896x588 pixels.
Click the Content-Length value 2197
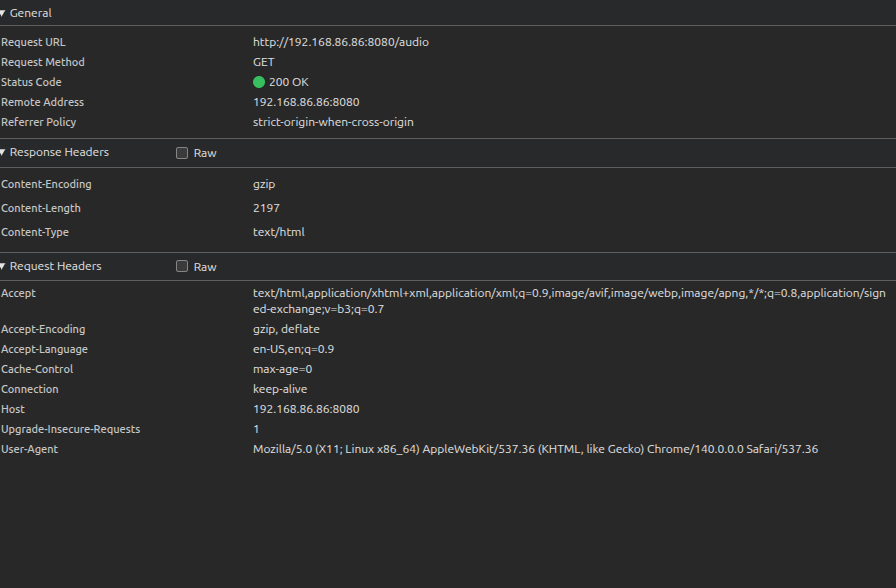266,208
